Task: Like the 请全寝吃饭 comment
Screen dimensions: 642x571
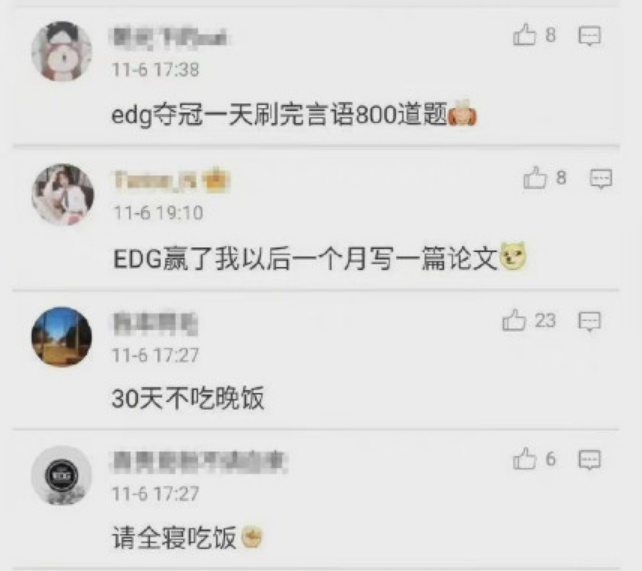Action: point(524,458)
